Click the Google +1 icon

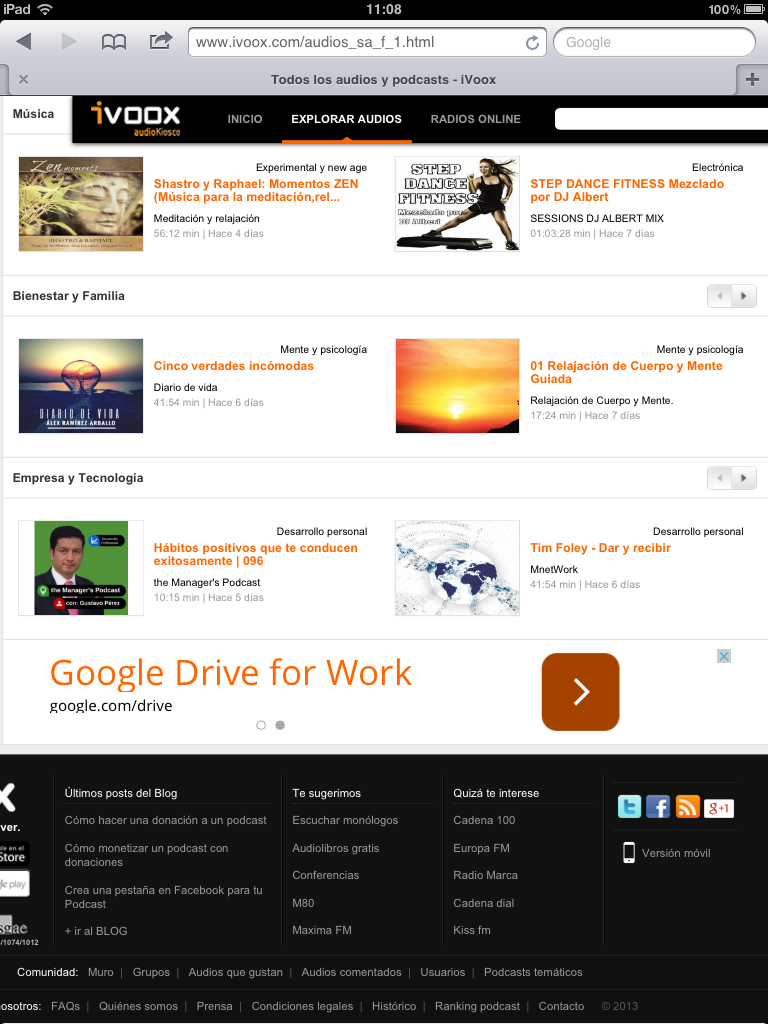[x=719, y=808]
